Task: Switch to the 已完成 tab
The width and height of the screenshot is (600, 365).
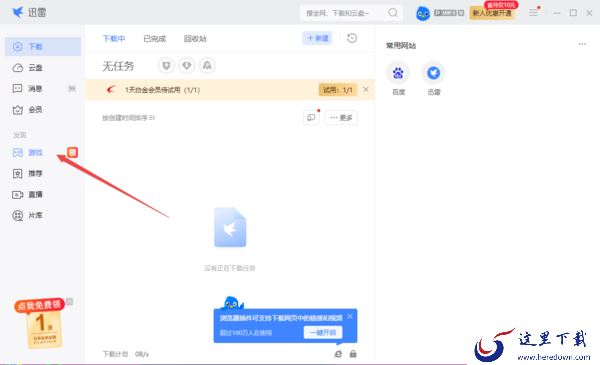Action: point(155,39)
